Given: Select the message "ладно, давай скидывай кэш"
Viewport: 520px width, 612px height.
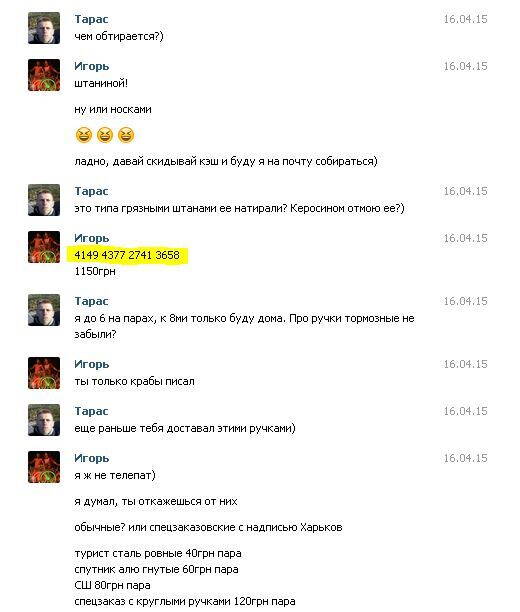Looking at the screenshot, I should (226, 161).
